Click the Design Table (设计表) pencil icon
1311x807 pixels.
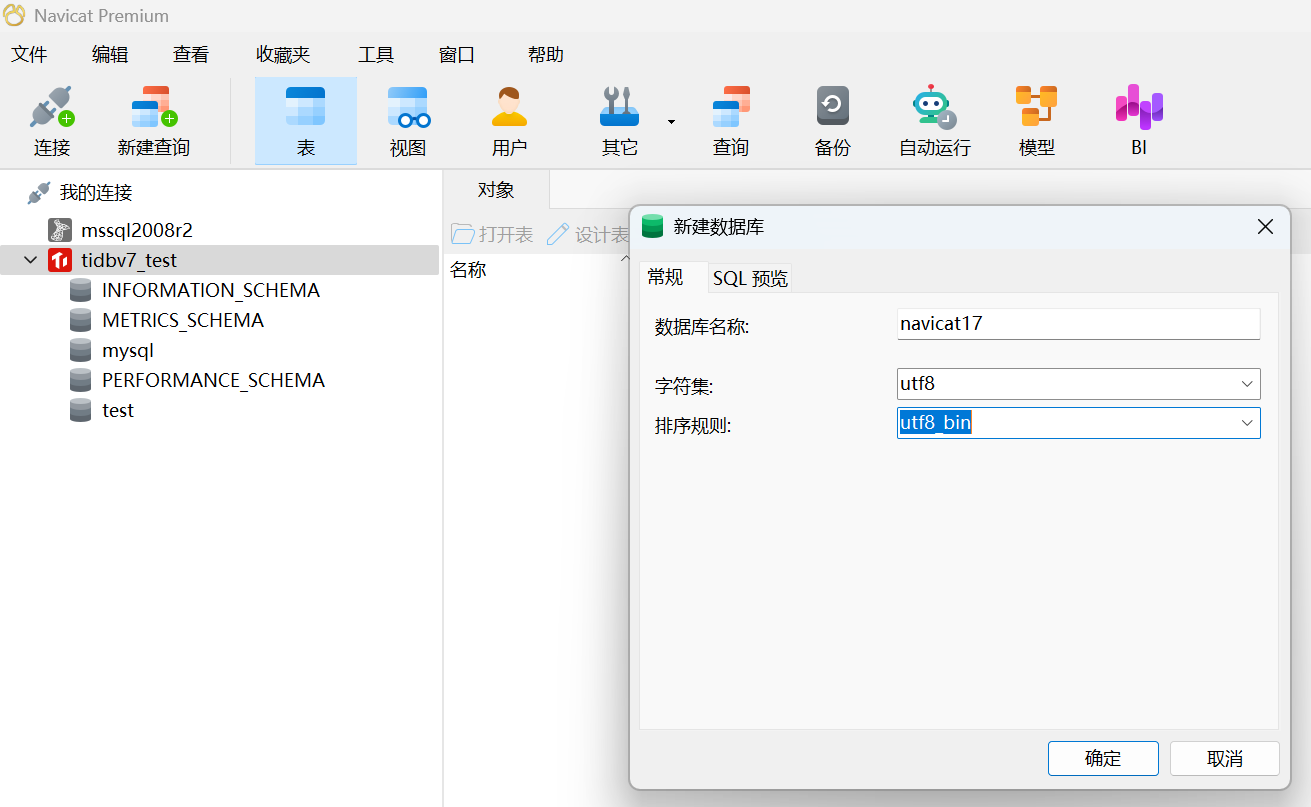pos(557,234)
